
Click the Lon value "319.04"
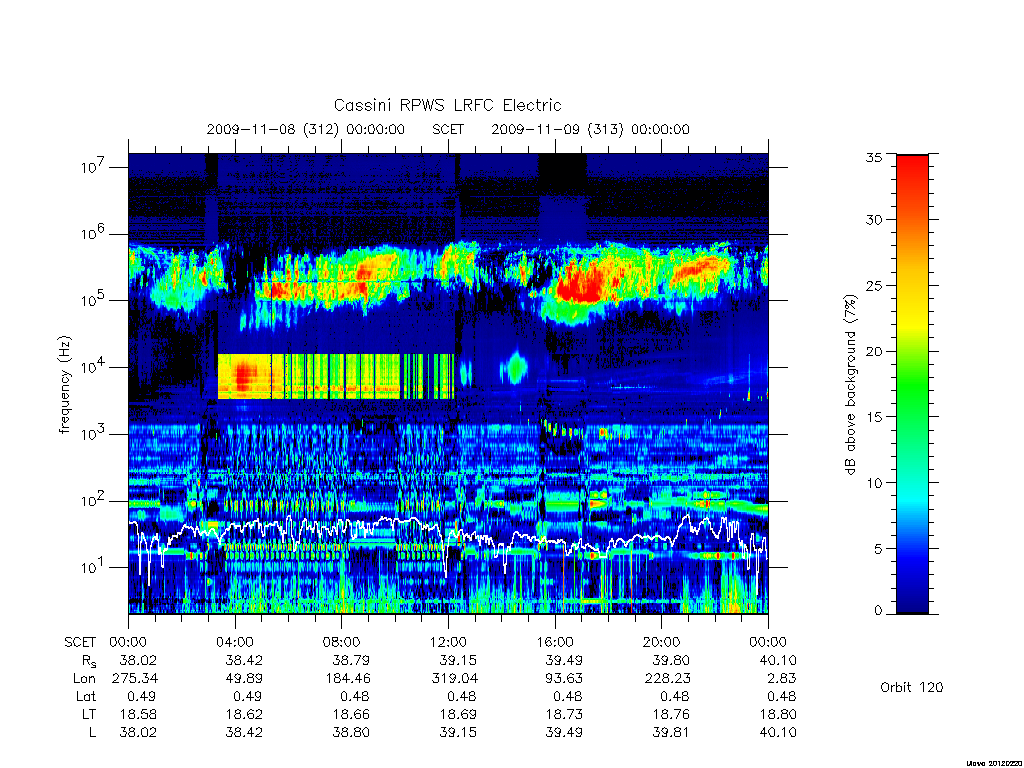454,679
